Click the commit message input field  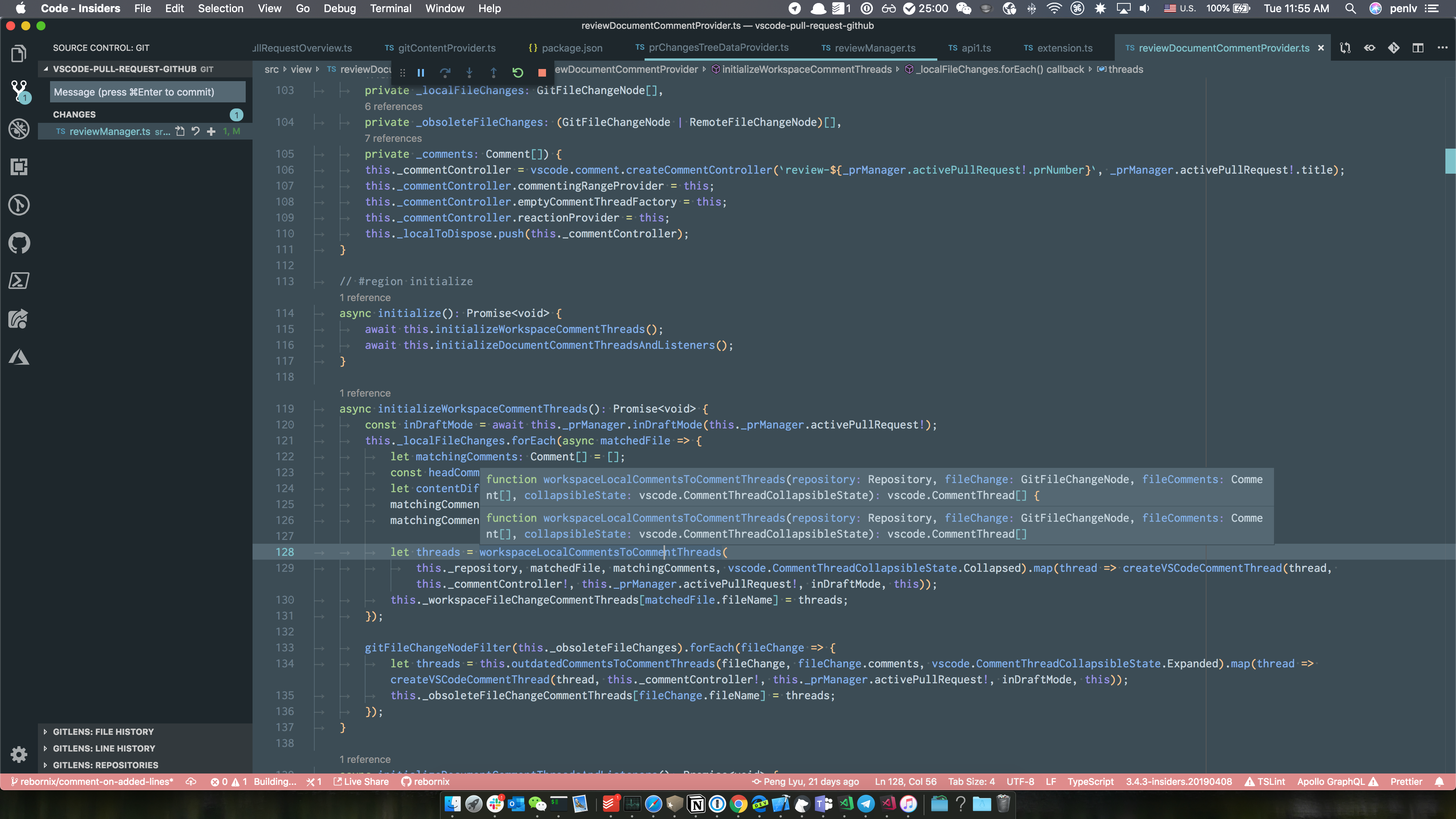[147, 91]
